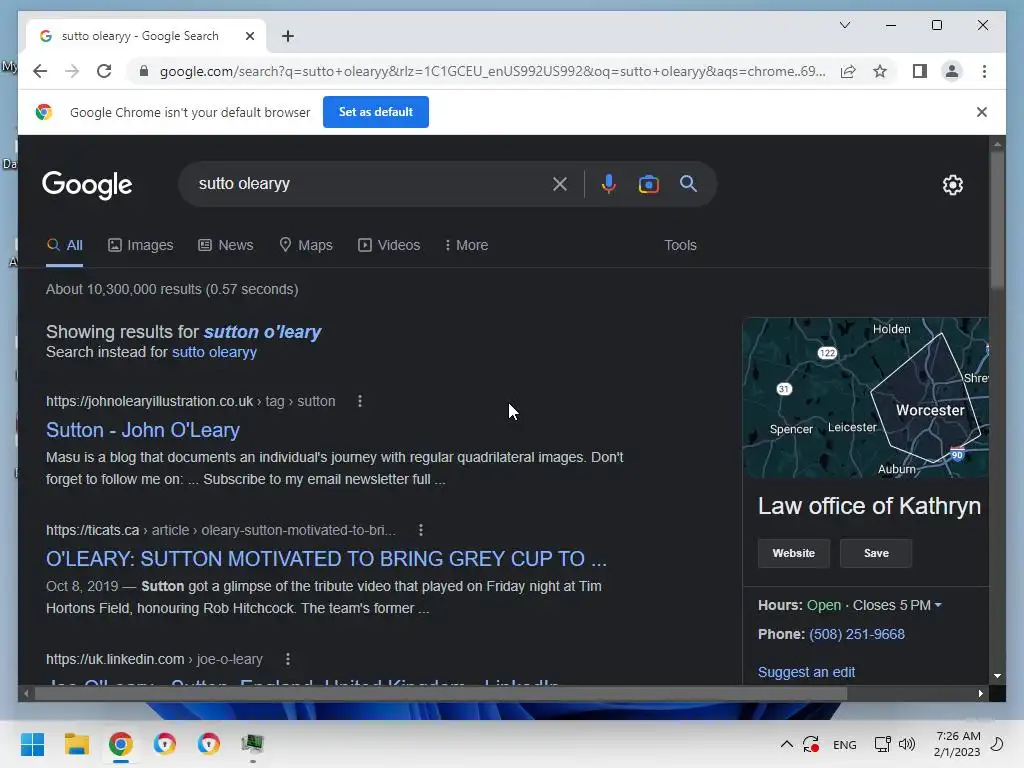Click the Google logo

pos(87,185)
